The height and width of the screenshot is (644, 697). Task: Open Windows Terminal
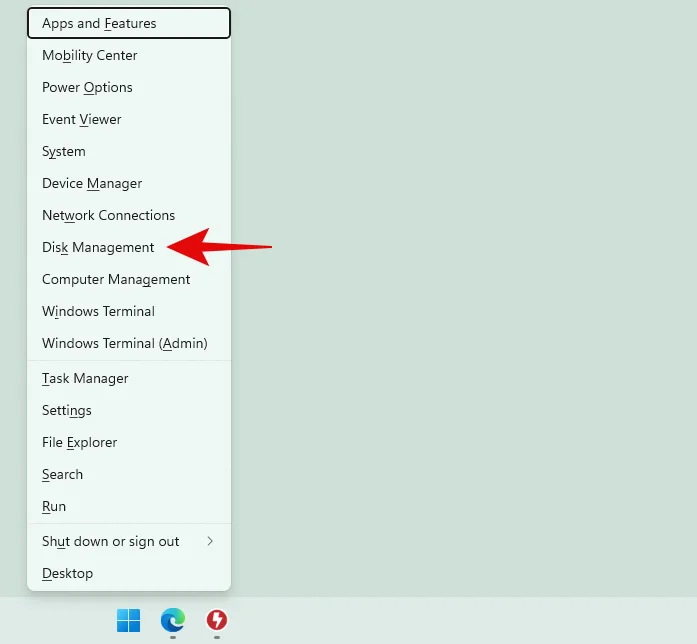click(x=98, y=311)
